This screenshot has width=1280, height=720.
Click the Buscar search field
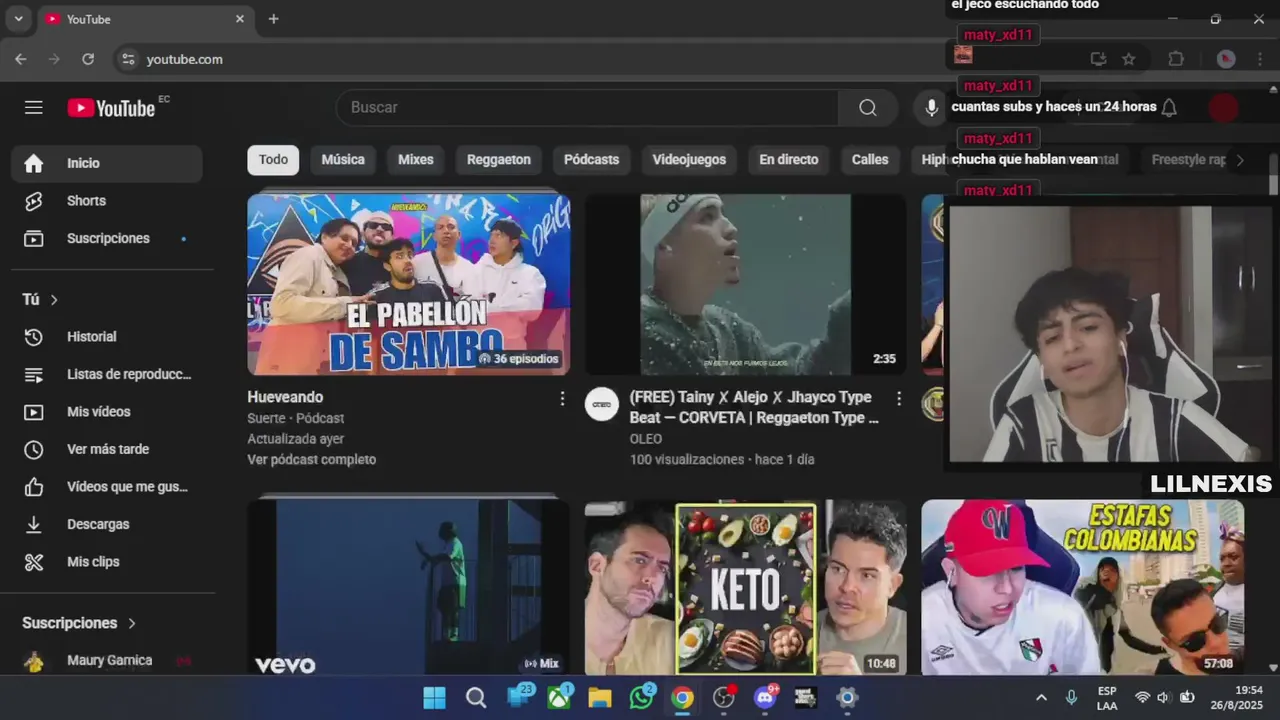(588, 107)
